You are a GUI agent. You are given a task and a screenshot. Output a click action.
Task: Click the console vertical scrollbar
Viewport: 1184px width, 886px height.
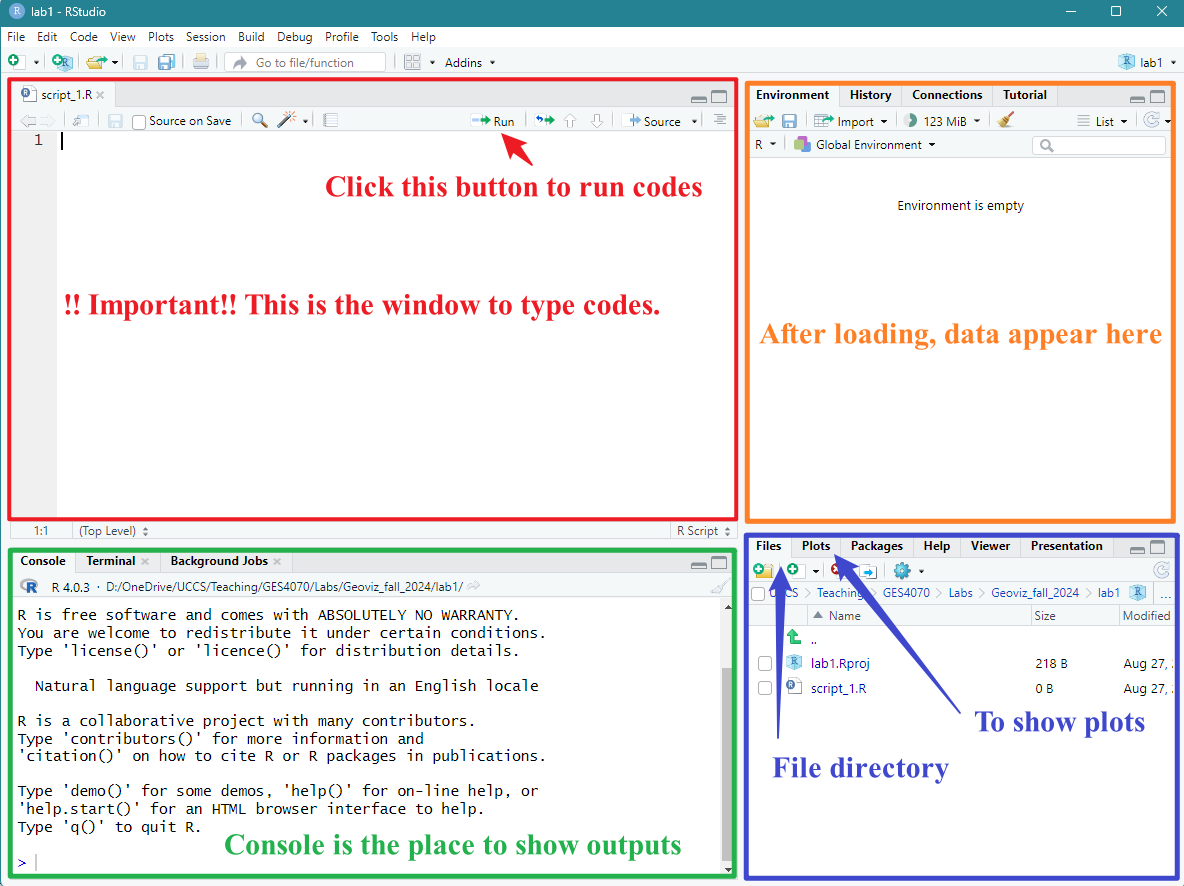[728, 763]
